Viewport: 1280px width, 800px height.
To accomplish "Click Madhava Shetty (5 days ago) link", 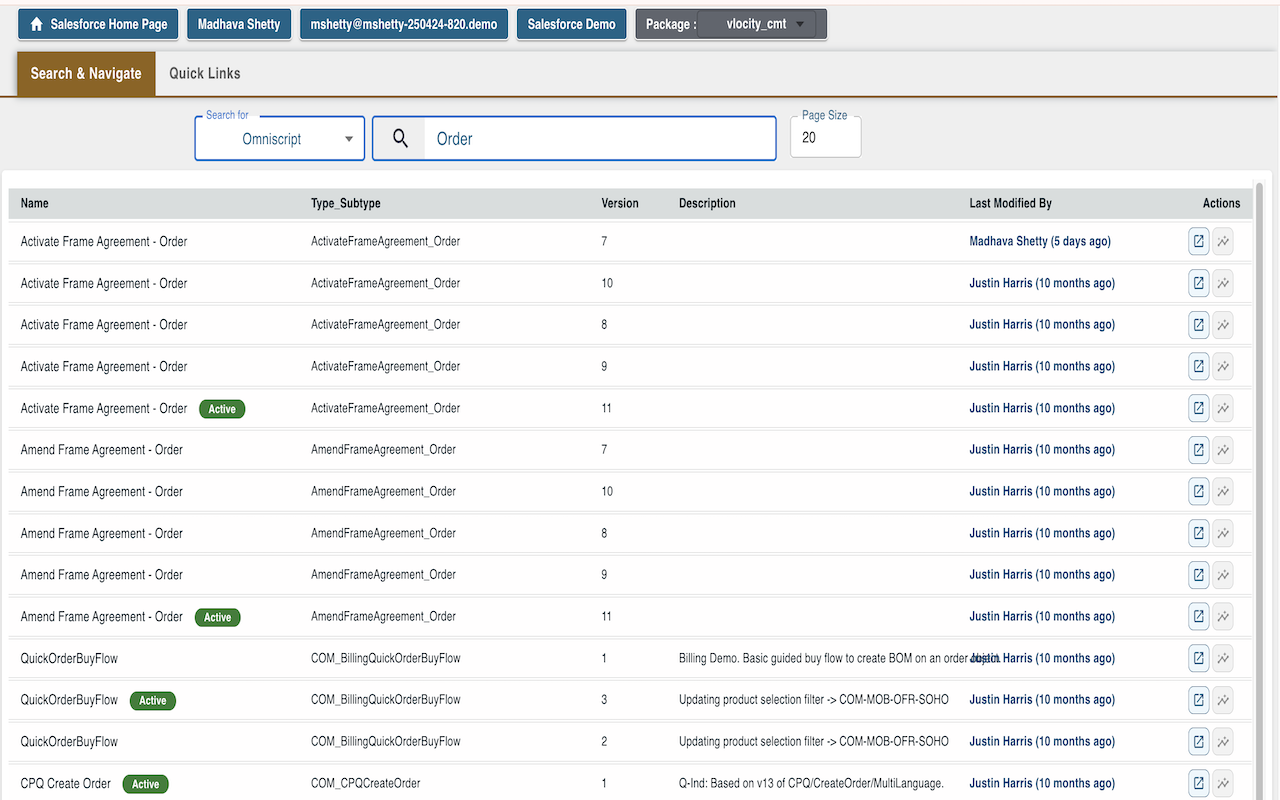I will point(1040,241).
